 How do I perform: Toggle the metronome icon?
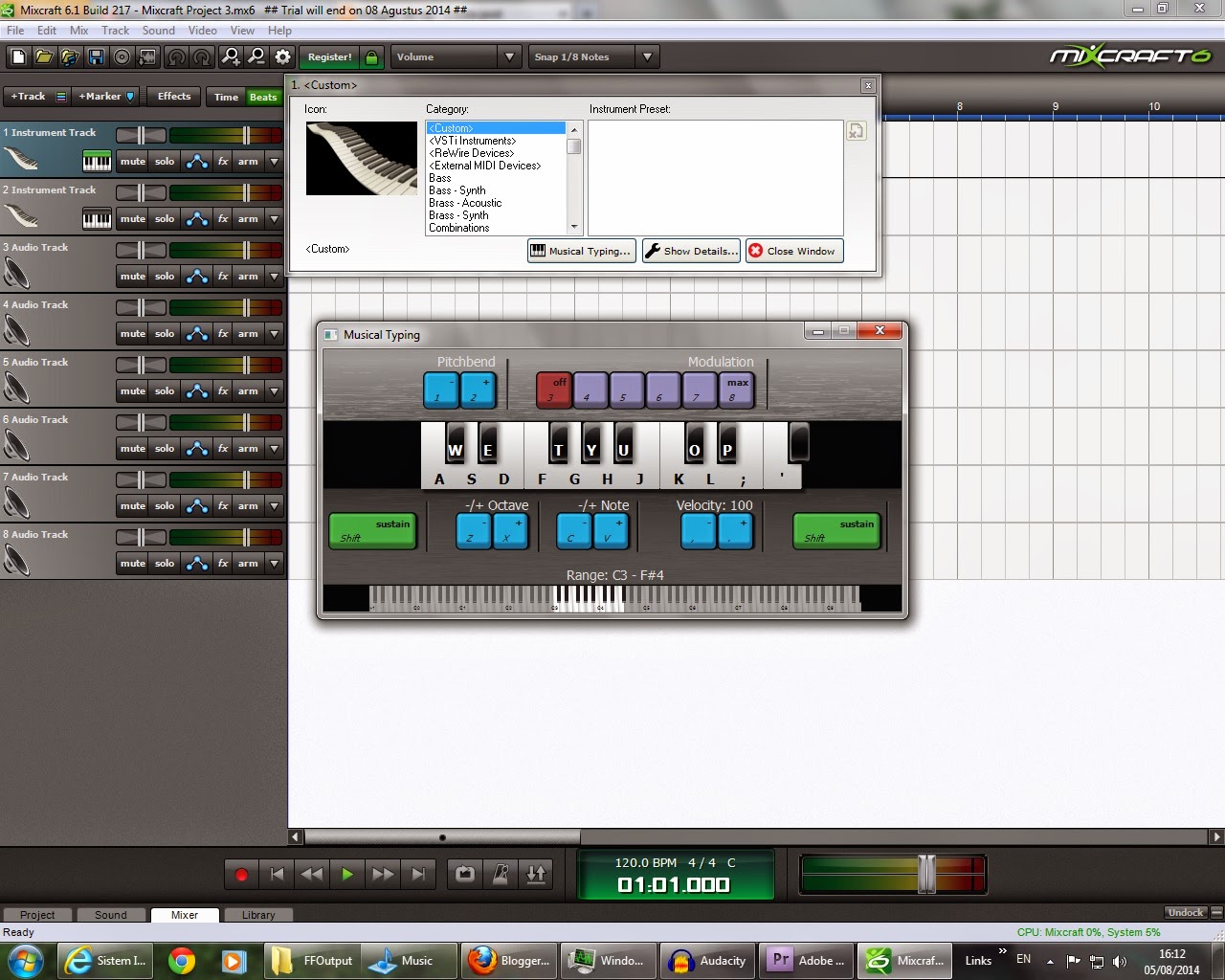coord(501,874)
